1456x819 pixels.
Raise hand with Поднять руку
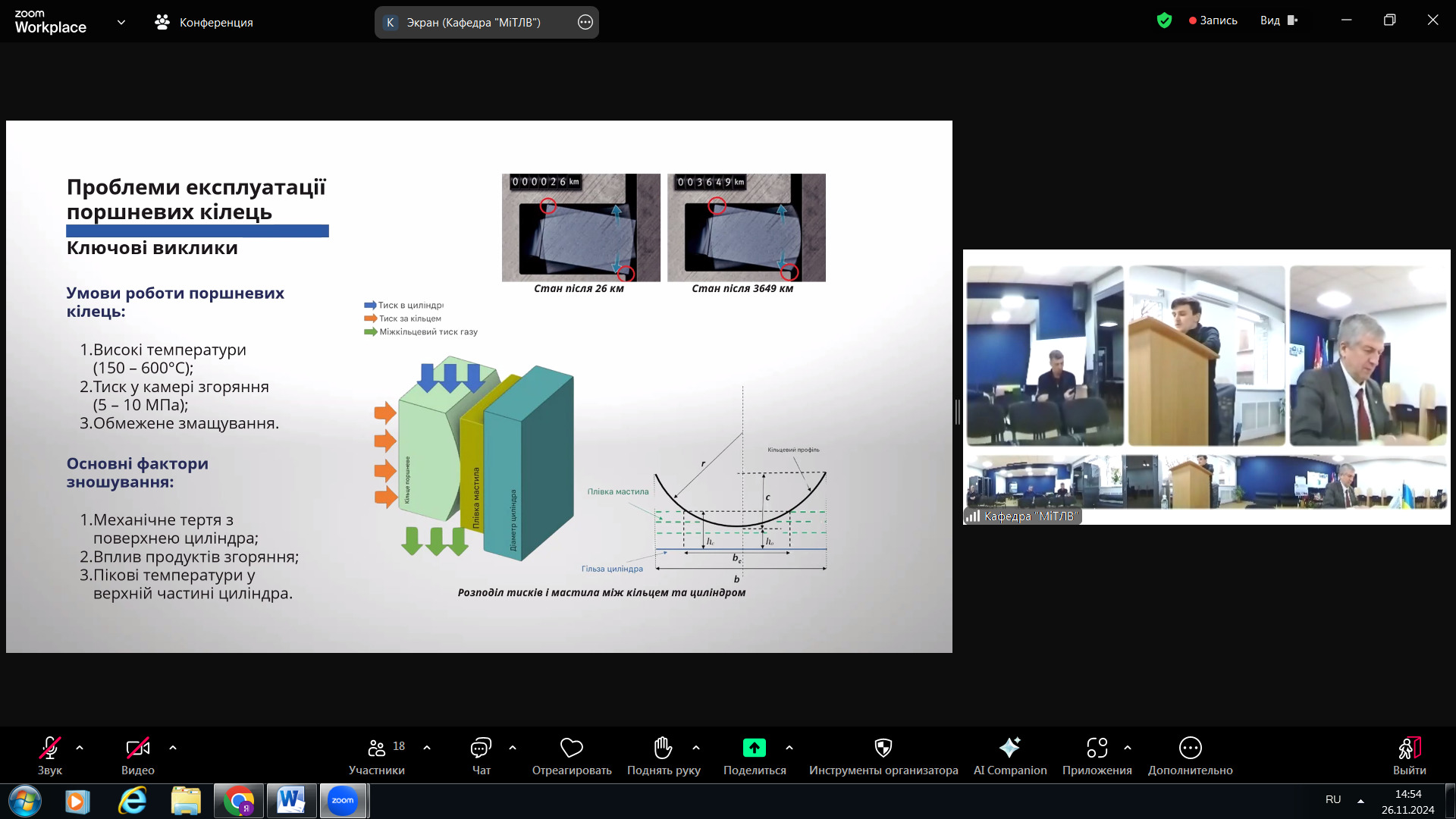click(x=663, y=748)
